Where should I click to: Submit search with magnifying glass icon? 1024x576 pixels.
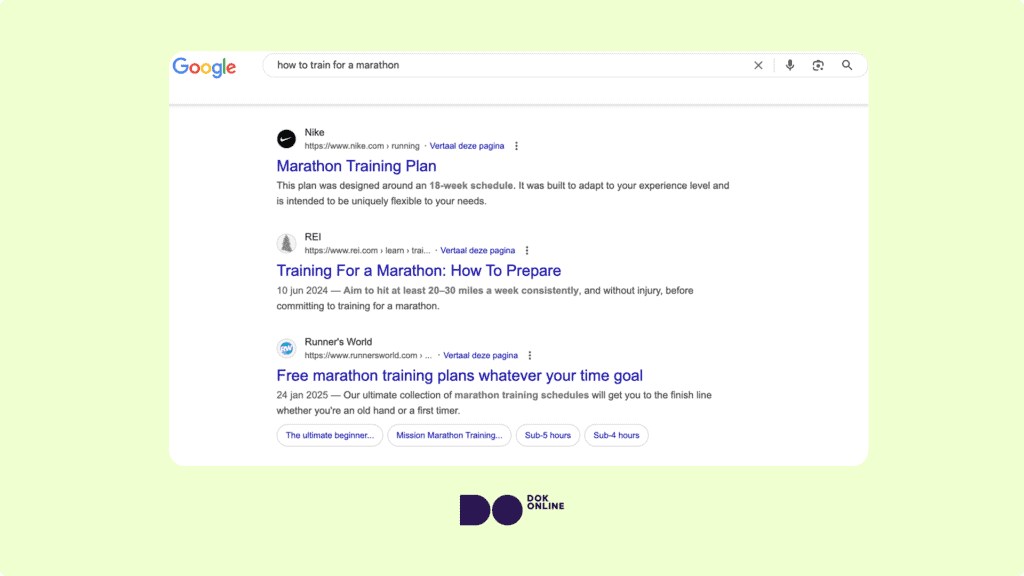[x=847, y=65]
